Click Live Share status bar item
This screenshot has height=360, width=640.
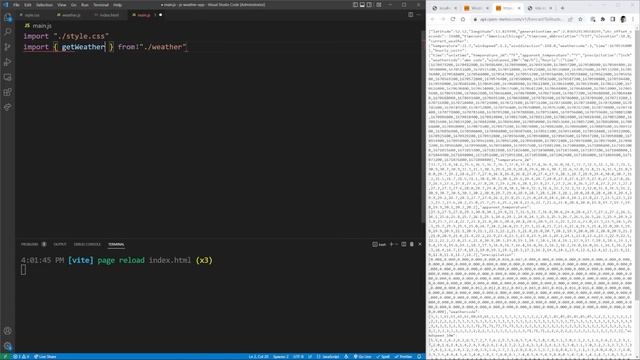point(45,357)
